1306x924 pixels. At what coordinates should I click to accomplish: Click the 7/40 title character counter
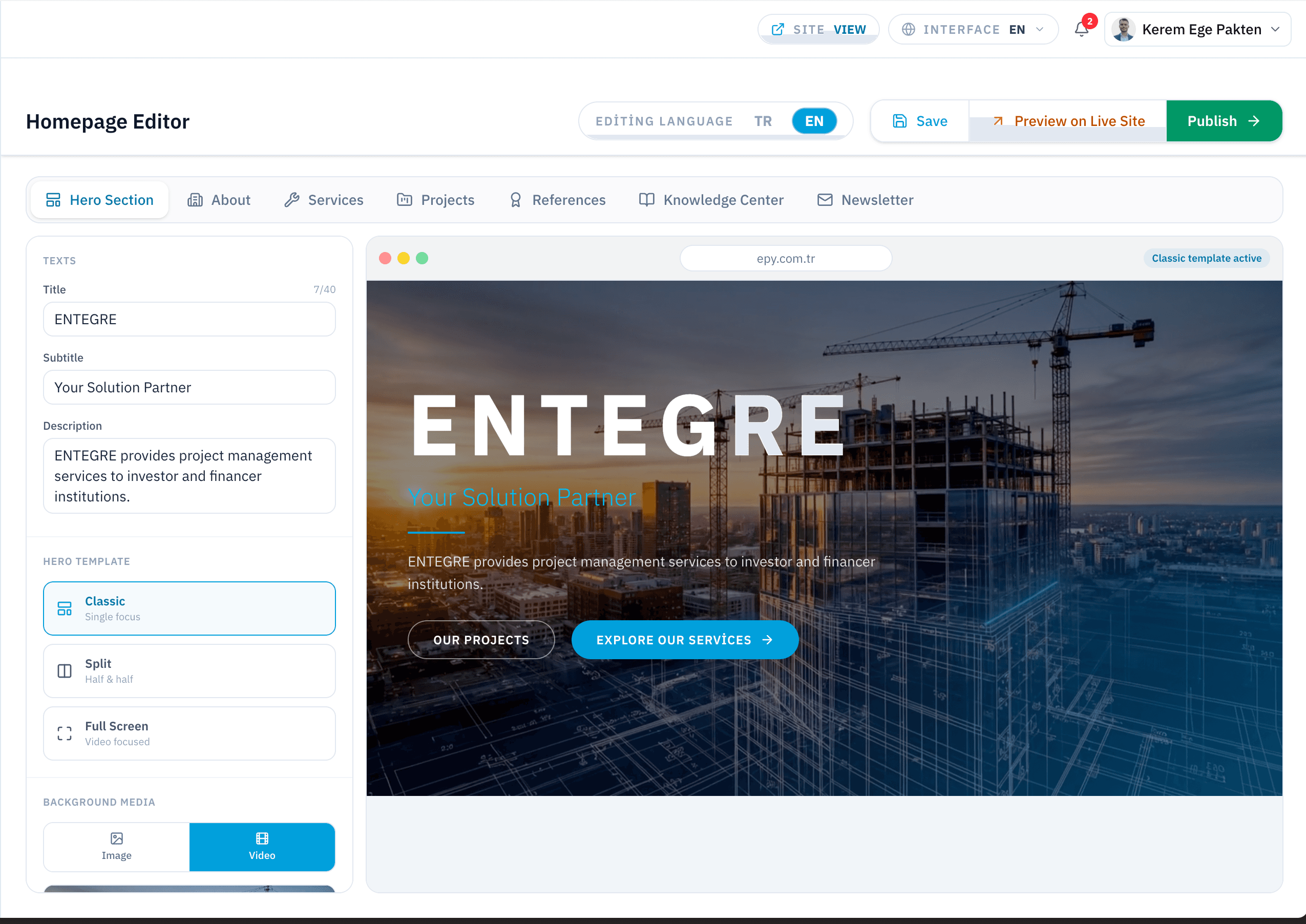click(324, 289)
